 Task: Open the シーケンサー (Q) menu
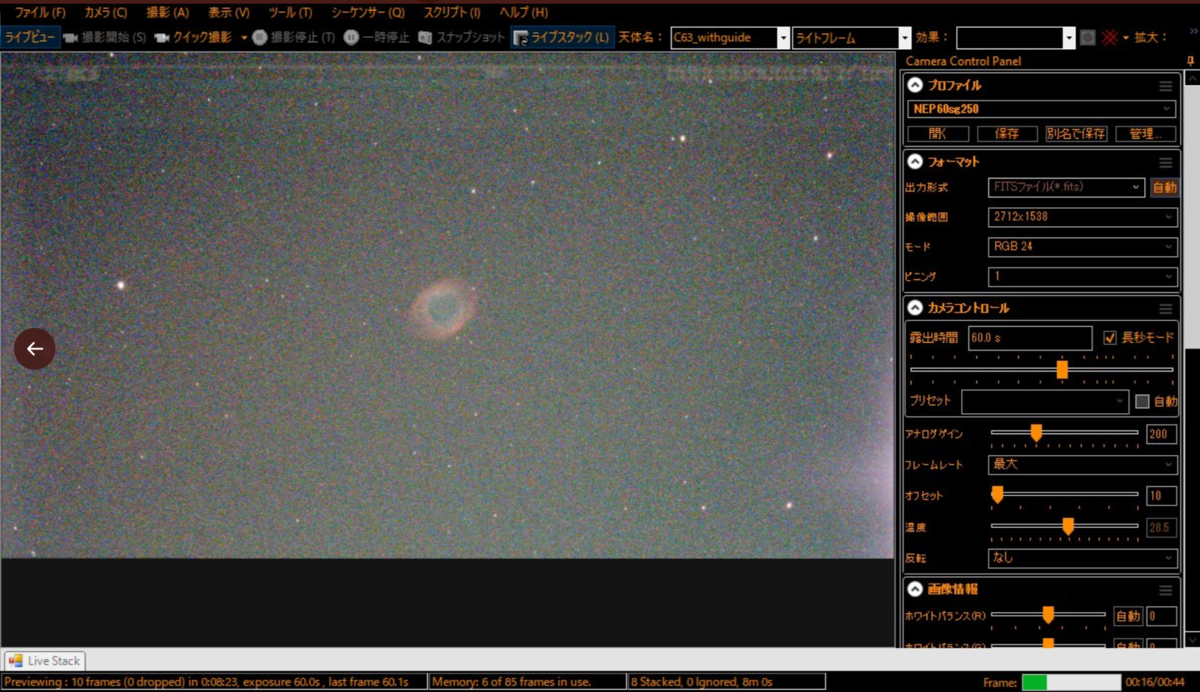click(x=368, y=12)
